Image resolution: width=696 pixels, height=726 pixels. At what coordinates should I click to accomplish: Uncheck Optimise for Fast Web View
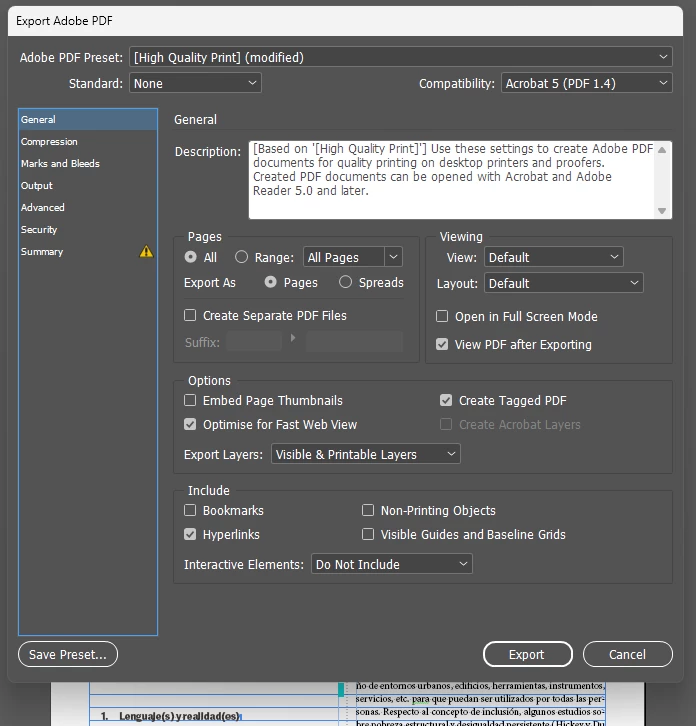190,424
